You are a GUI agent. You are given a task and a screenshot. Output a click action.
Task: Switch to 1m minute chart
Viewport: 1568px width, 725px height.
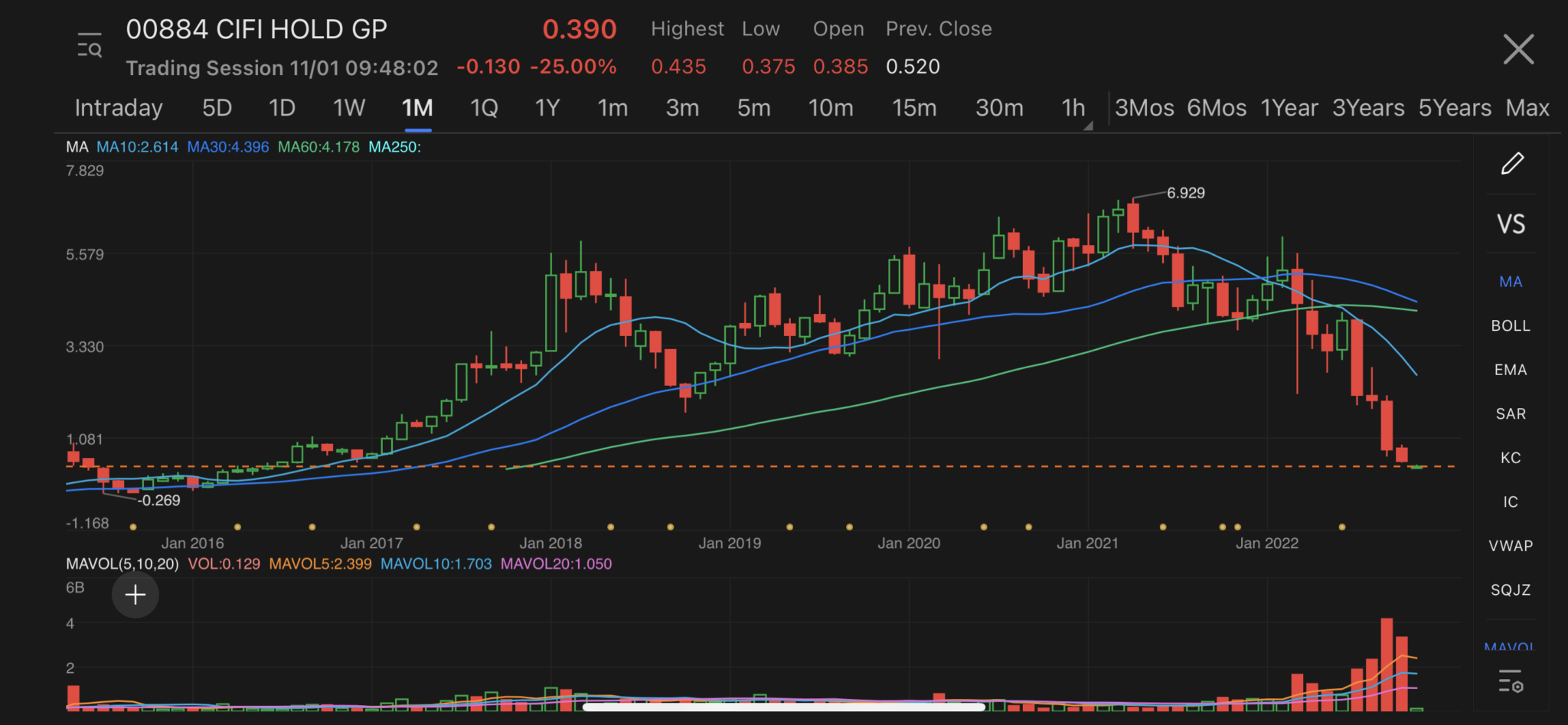612,108
